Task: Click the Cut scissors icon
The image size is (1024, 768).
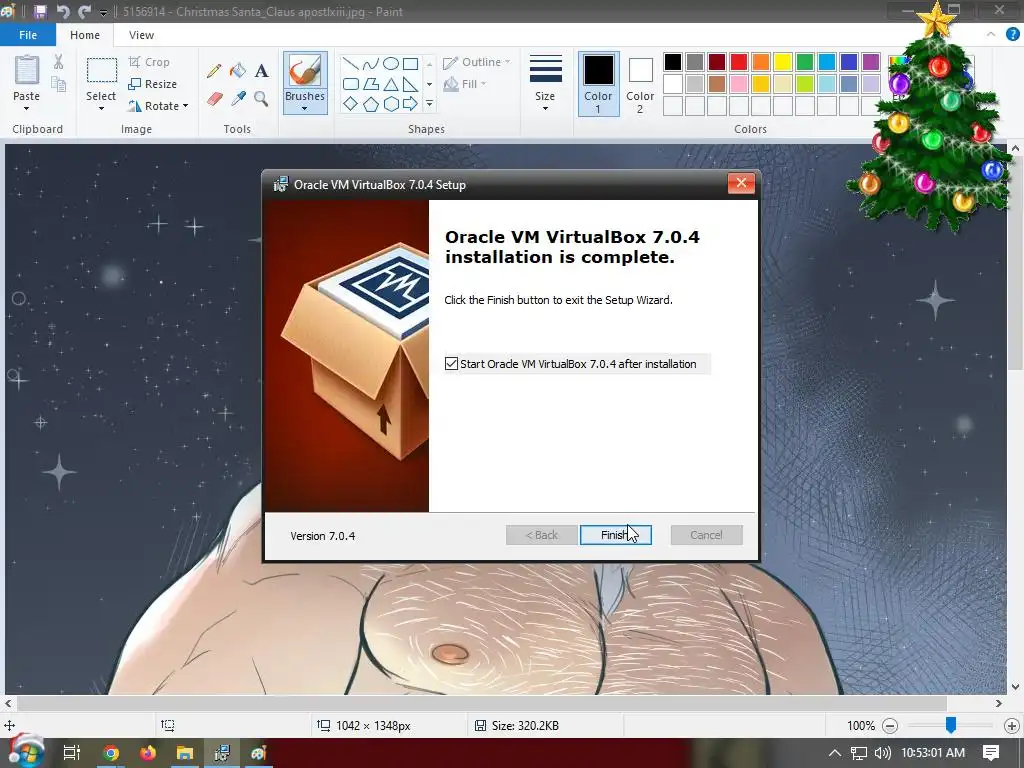Action: click(x=59, y=62)
